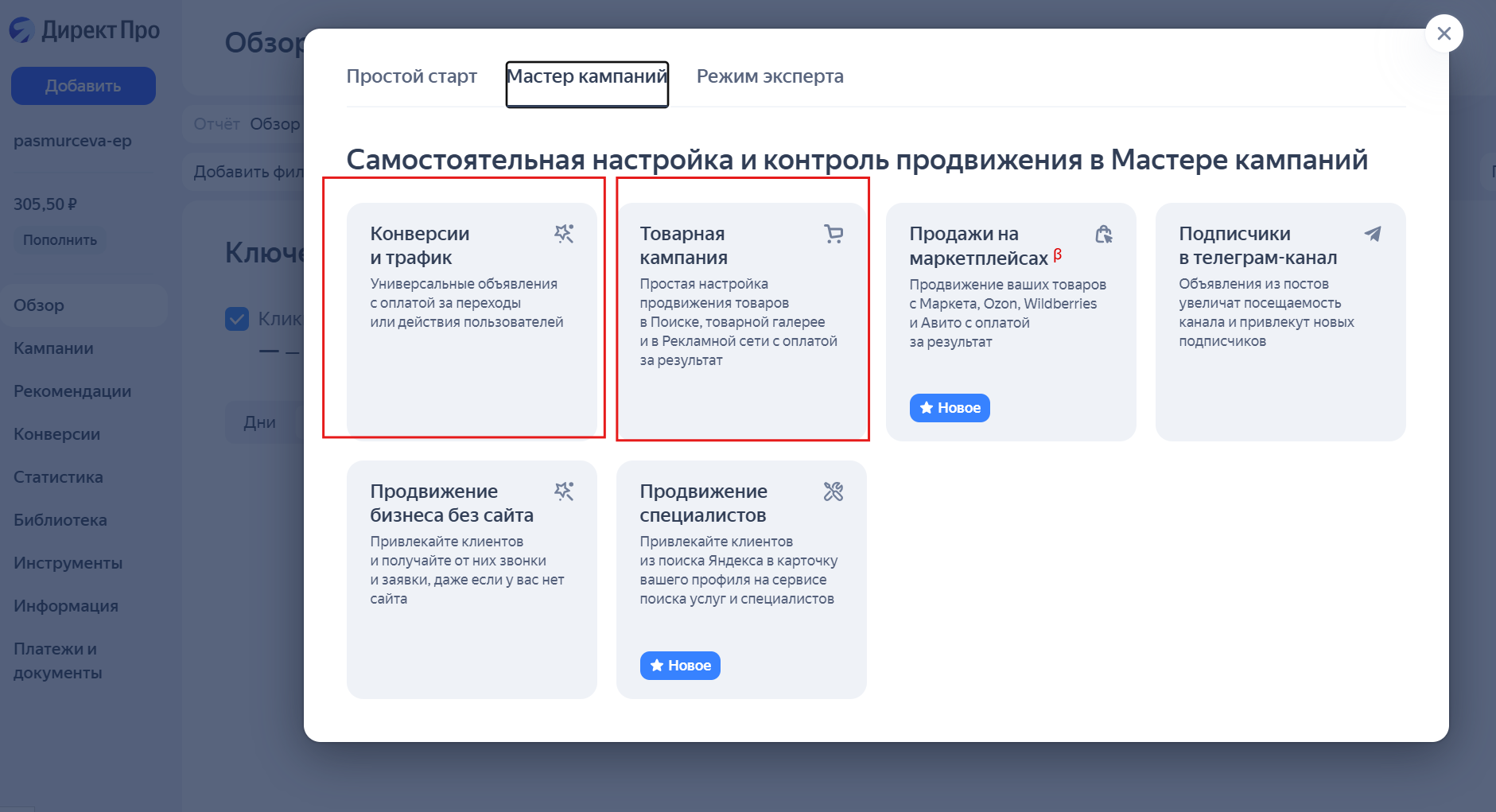Switch to the Простой старт tab
The image size is (1496, 812).
pyautogui.click(x=412, y=76)
